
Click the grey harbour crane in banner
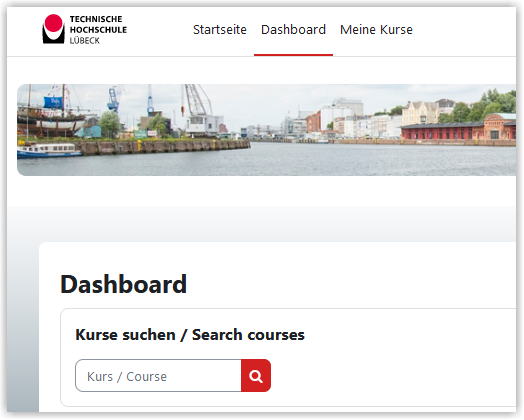(x=201, y=110)
